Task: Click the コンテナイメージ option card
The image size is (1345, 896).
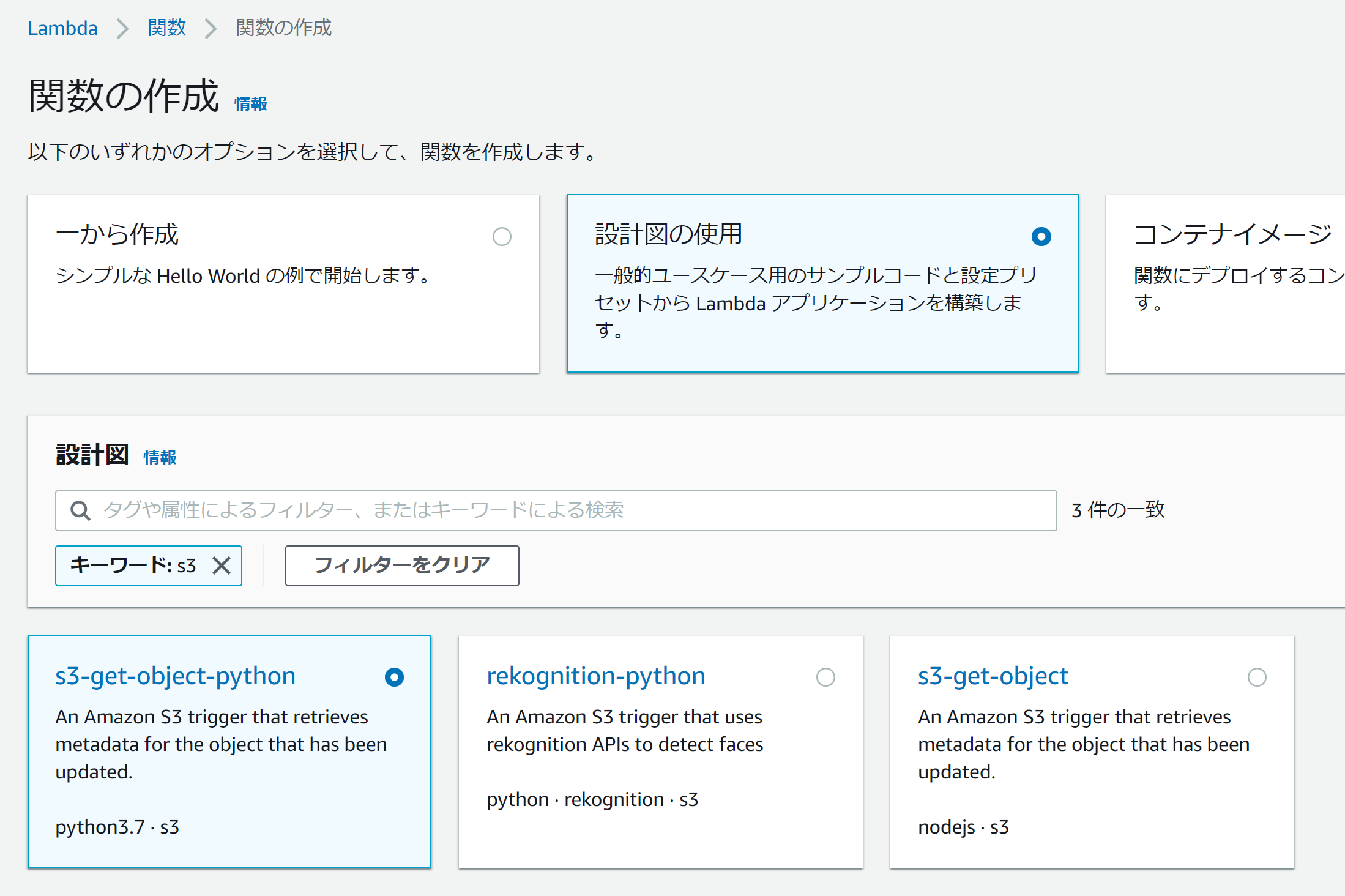Action: [x=1225, y=284]
